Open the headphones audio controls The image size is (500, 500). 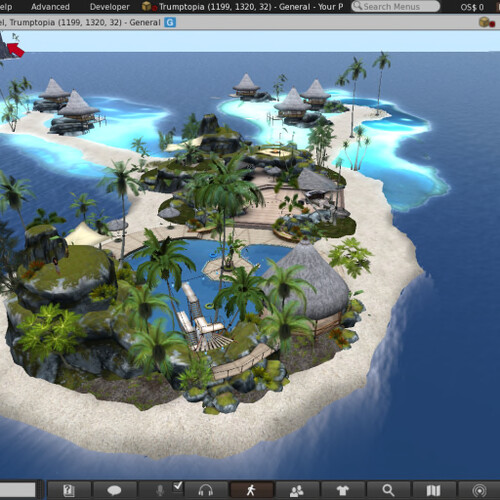tap(205, 491)
